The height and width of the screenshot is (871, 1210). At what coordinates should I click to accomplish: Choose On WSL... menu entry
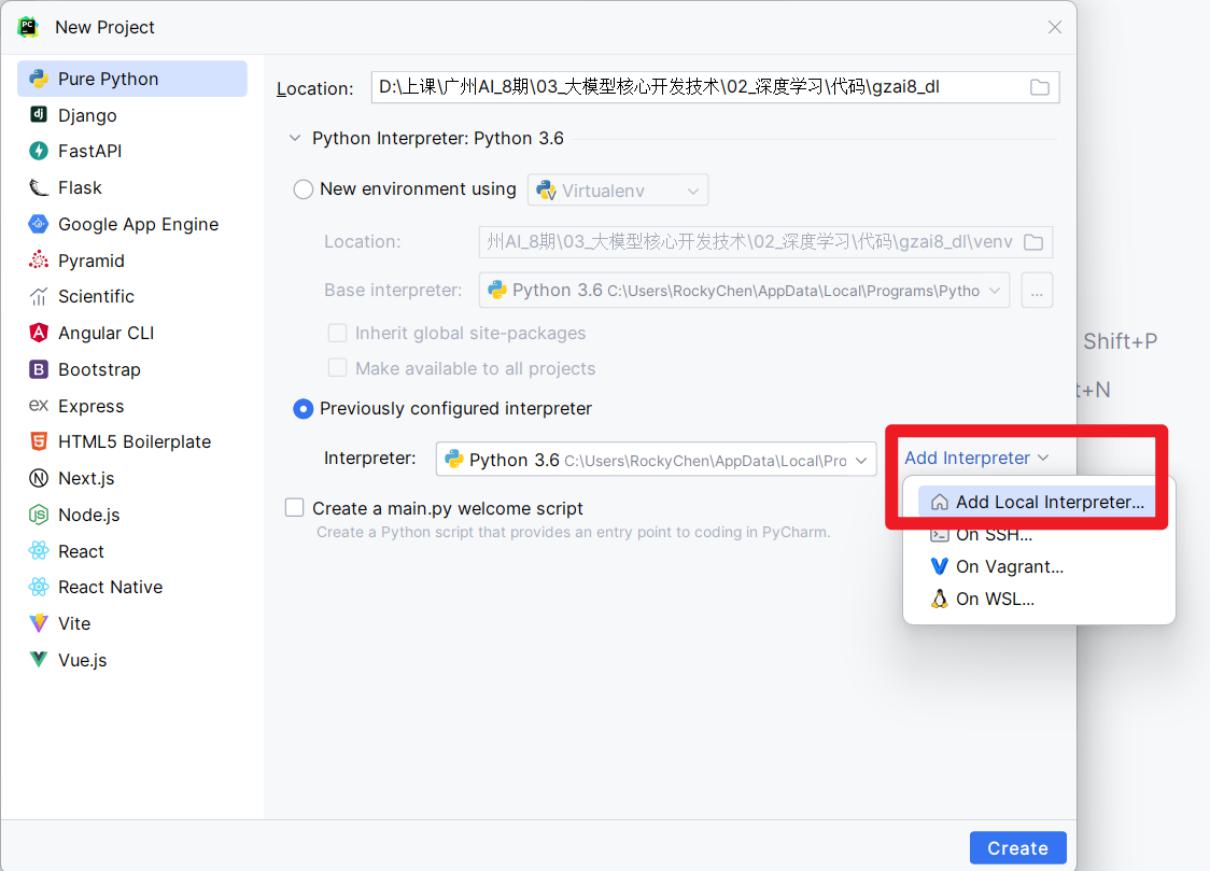(1037, 600)
